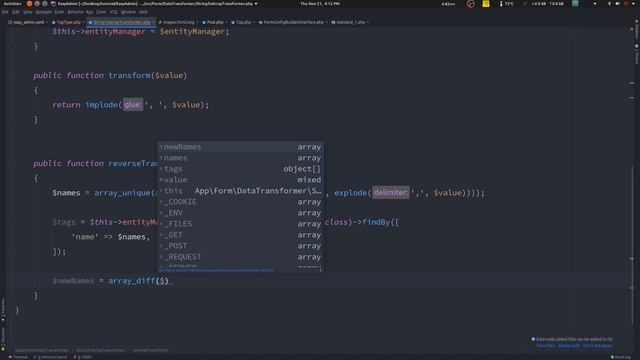This screenshot has height=360, width=640.
Task: Open the Event Log
Action: [620, 357]
